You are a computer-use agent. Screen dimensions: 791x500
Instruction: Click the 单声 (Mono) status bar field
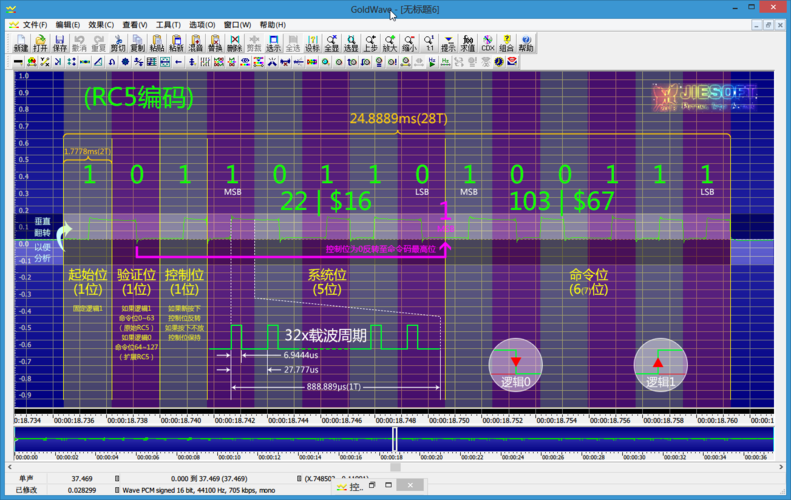point(27,478)
